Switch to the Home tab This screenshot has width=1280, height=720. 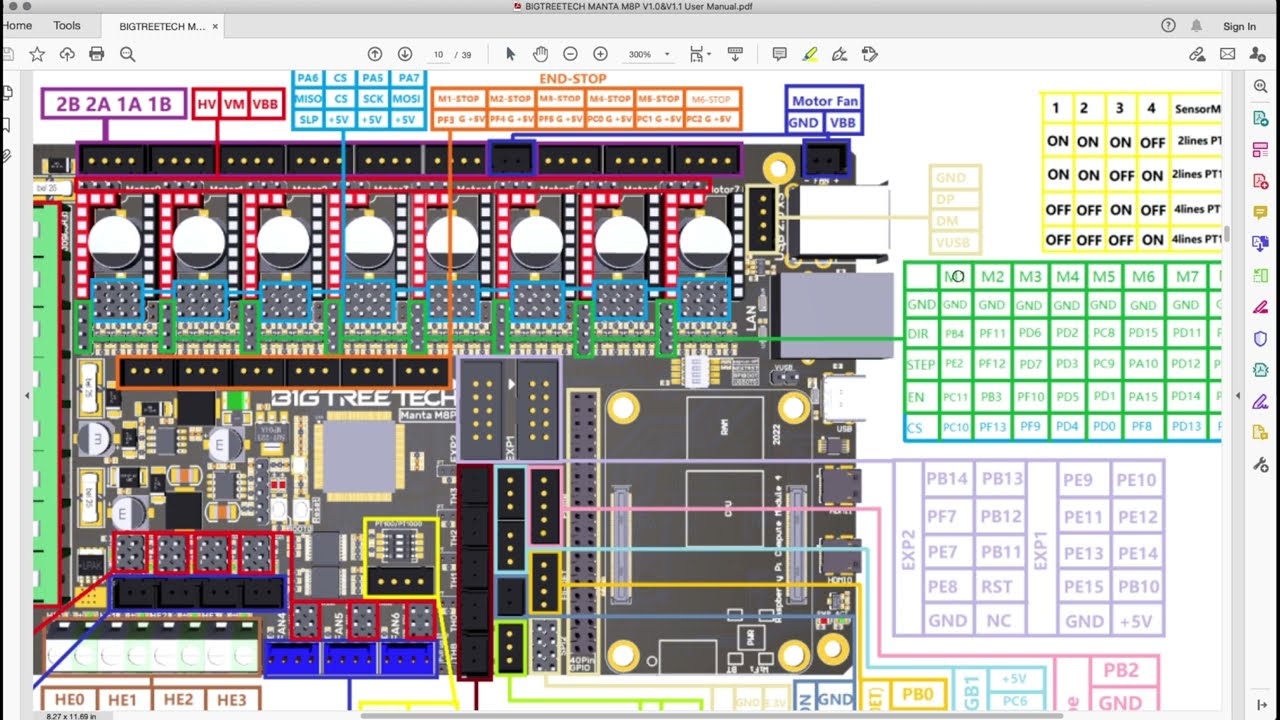click(x=17, y=26)
